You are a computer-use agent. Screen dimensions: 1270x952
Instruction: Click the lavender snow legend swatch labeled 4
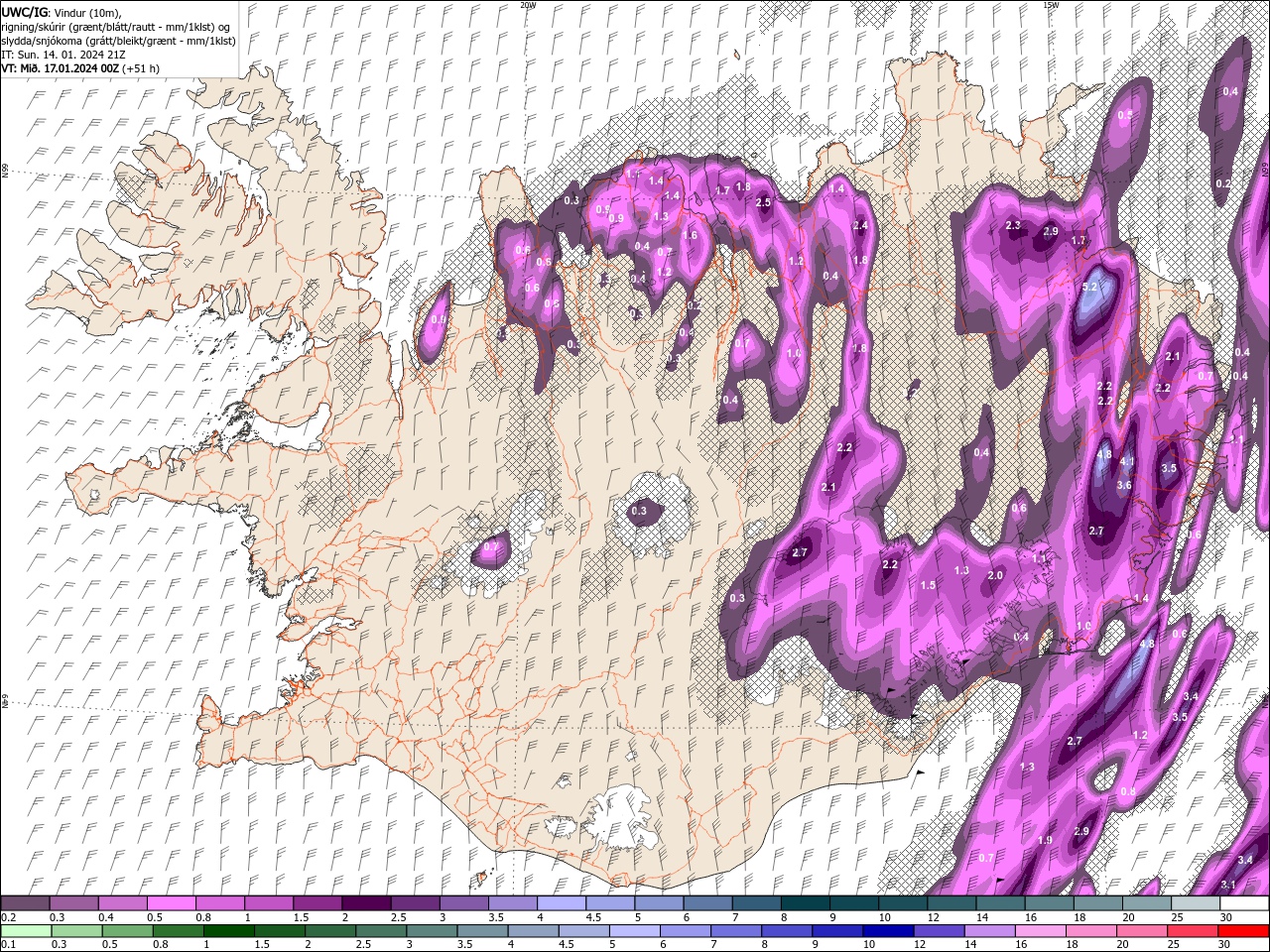[x=561, y=903]
